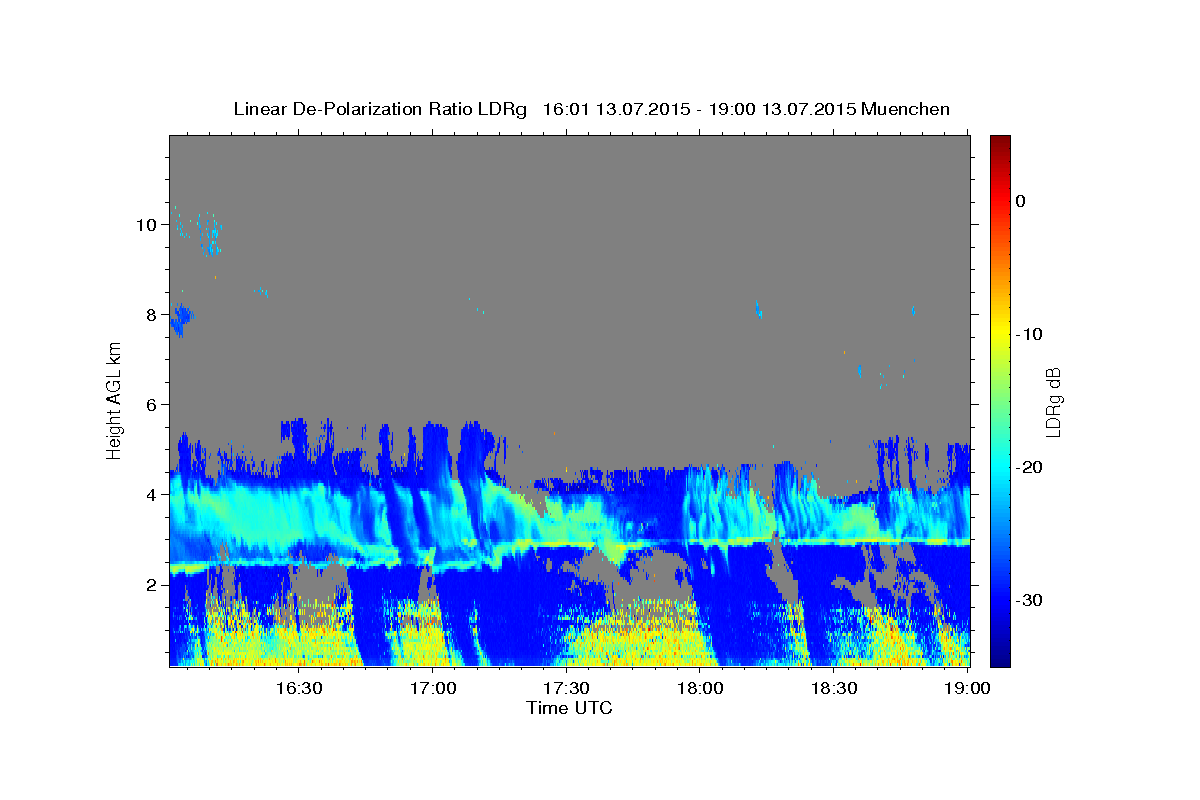Click the 17:30 time tick label
This screenshot has height=800, width=1200.
pos(566,689)
